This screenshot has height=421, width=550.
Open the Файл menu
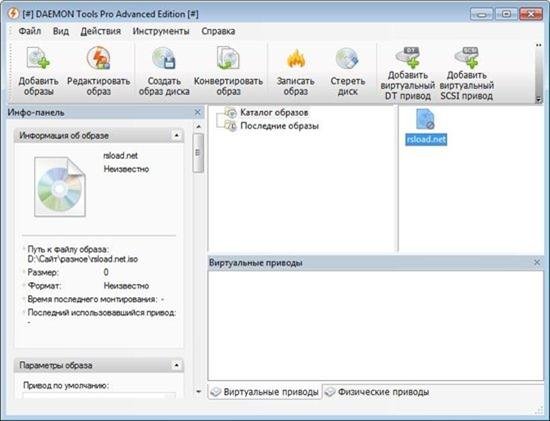pyautogui.click(x=30, y=31)
